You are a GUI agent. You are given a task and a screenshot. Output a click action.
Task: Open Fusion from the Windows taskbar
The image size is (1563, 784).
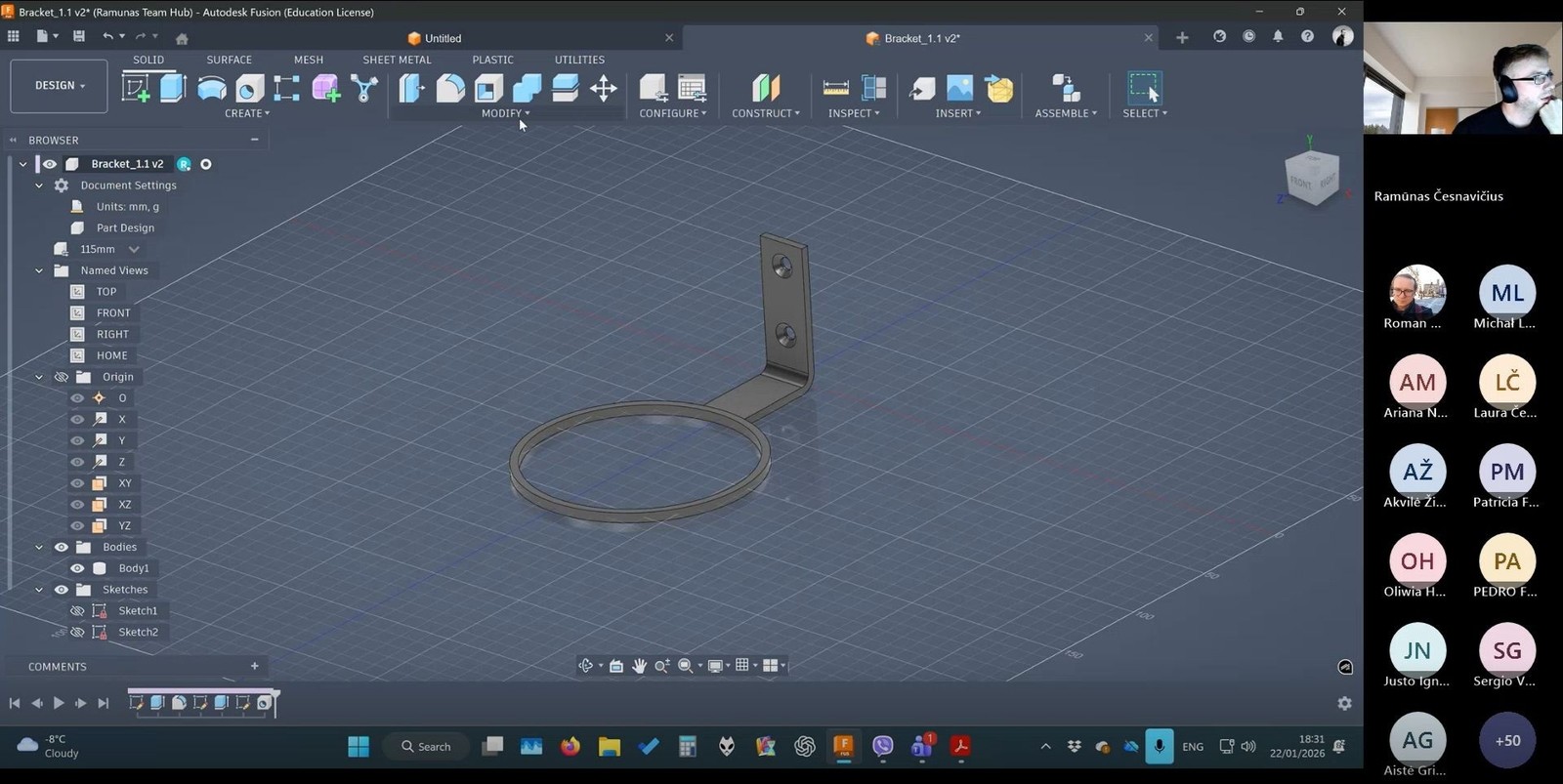pos(843,747)
